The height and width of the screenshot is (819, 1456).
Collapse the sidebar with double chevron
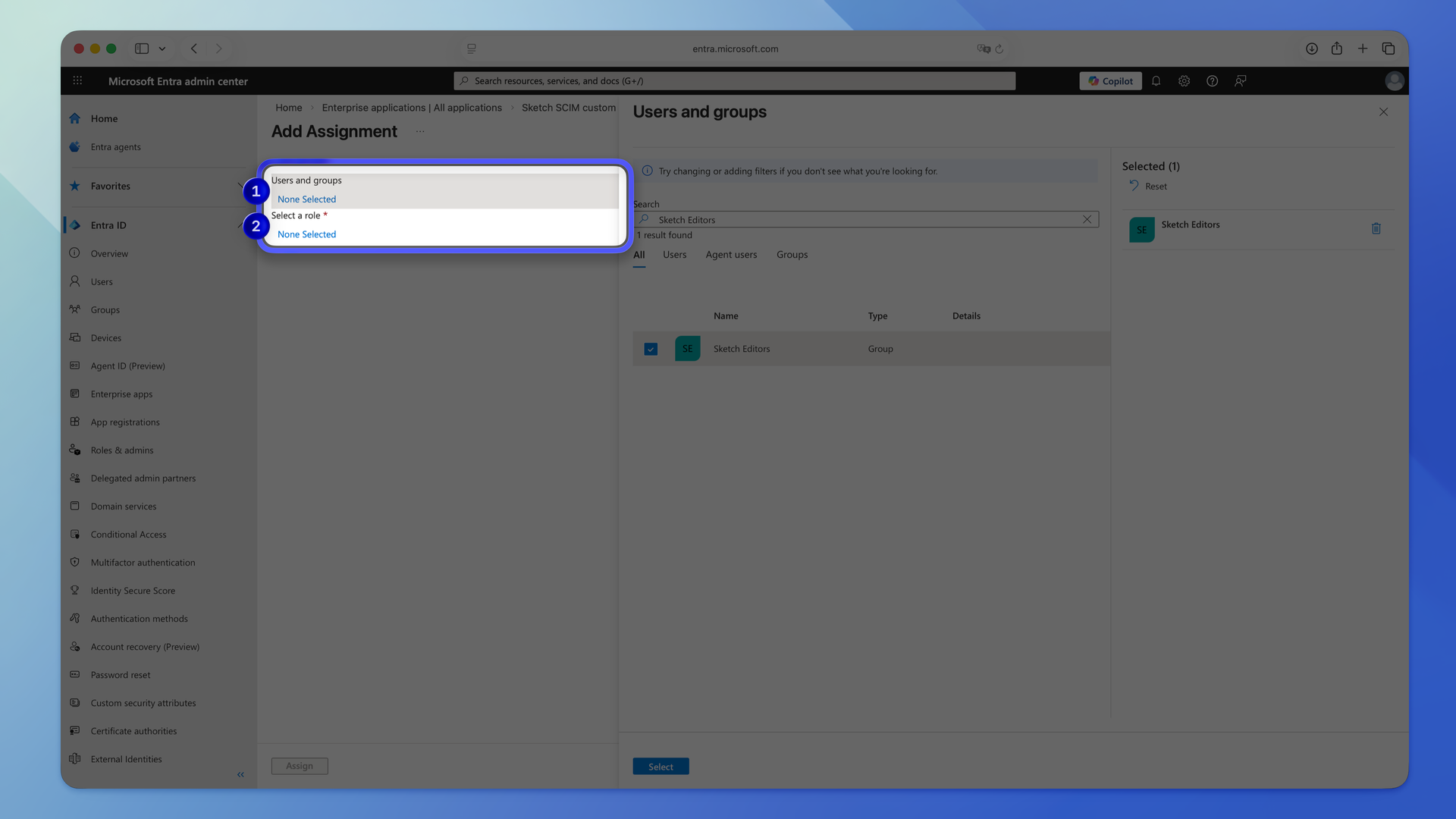click(240, 774)
